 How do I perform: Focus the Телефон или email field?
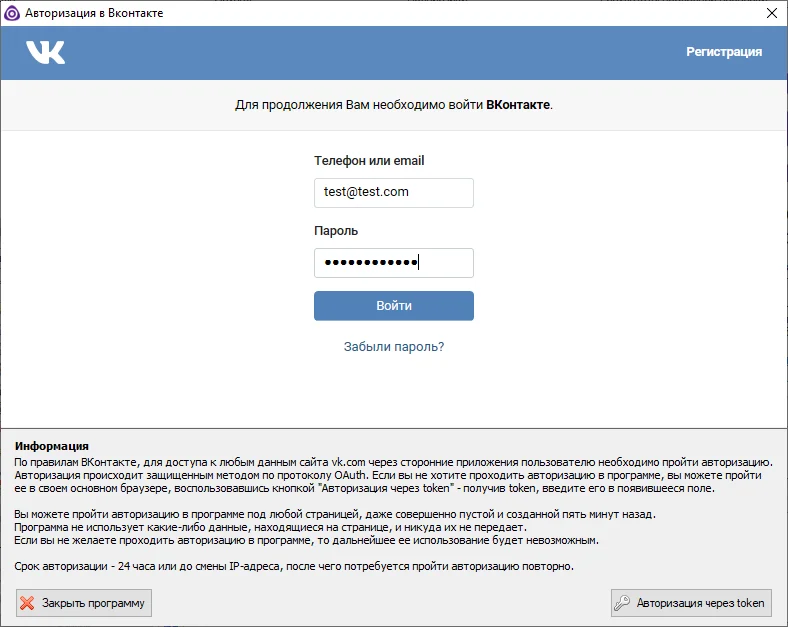pos(393,192)
